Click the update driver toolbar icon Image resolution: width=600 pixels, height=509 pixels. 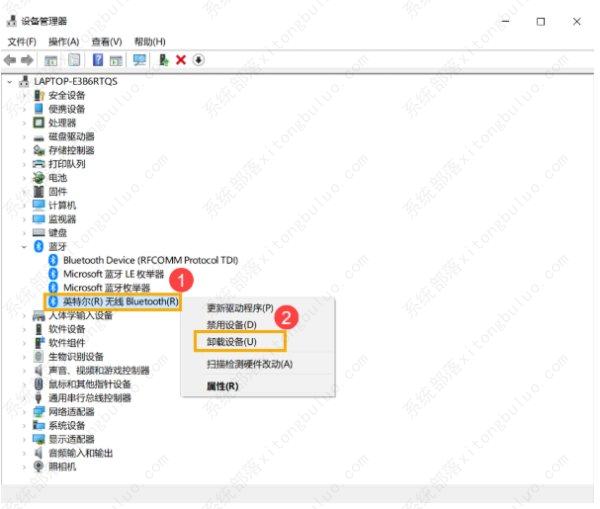(164, 60)
